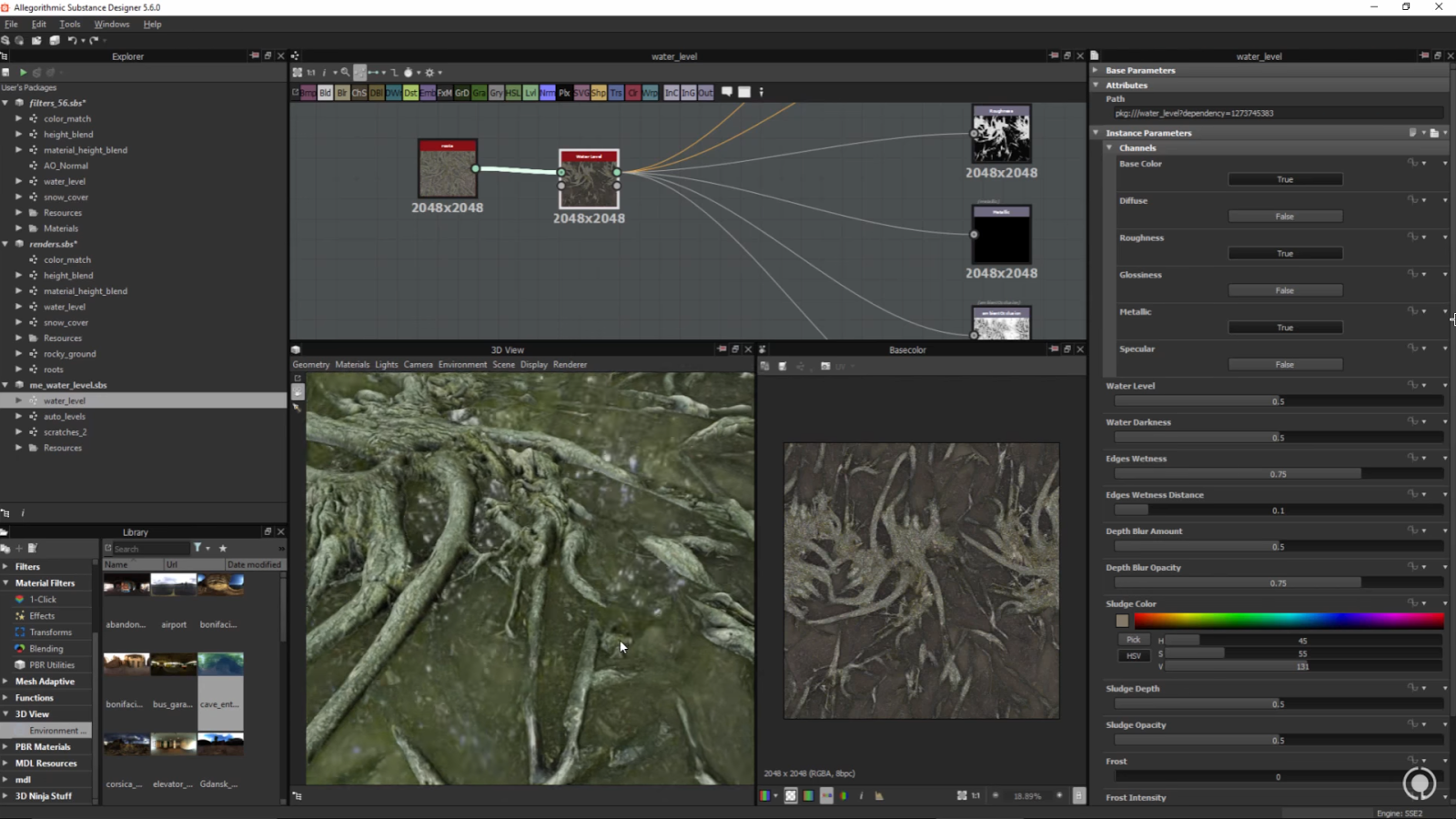1456x819 pixels.
Task: Expand the PBR Materials library category
Action: (x=5, y=747)
